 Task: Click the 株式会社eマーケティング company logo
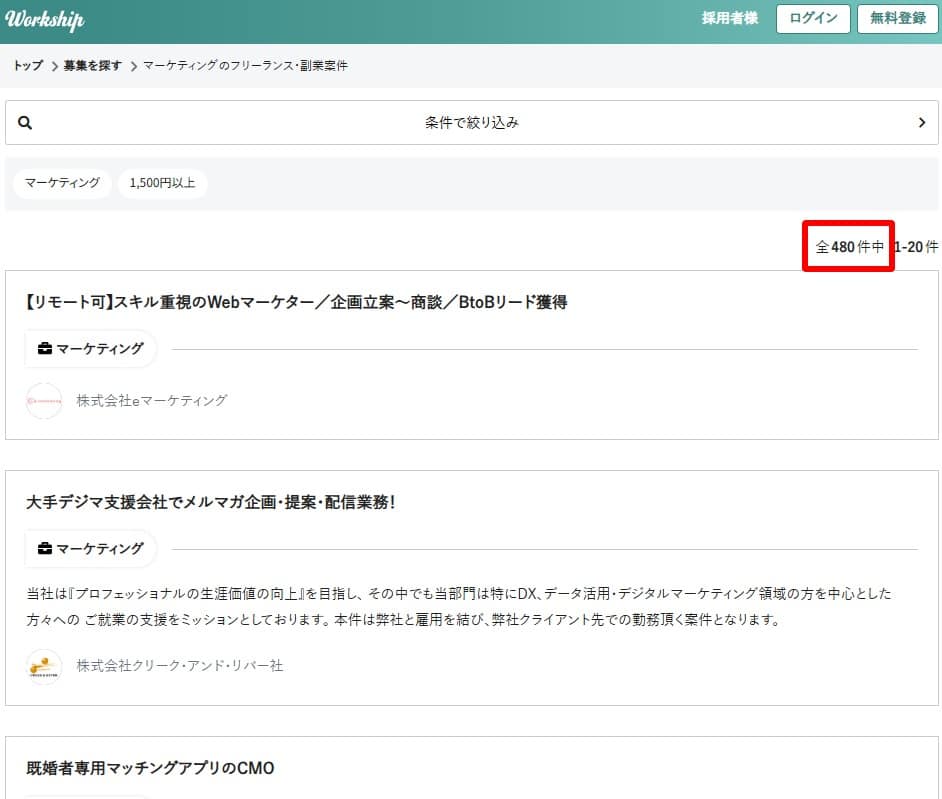pos(44,401)
